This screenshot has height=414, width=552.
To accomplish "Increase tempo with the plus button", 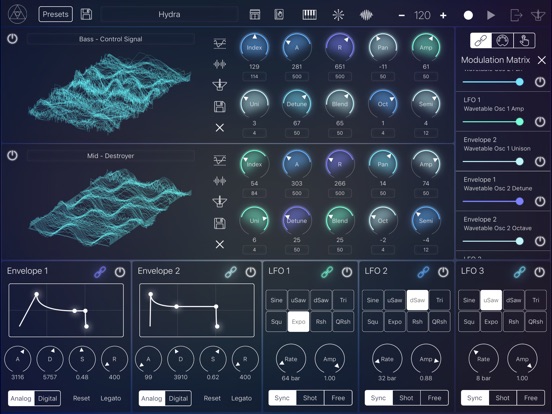I will [x=443, y=15].
